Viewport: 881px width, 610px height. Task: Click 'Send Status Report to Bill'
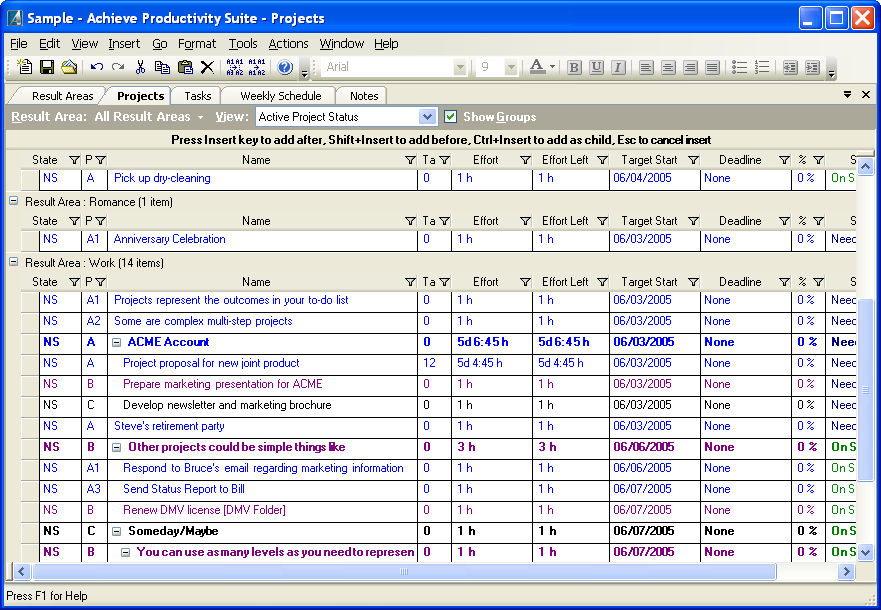tap(184, 489)
